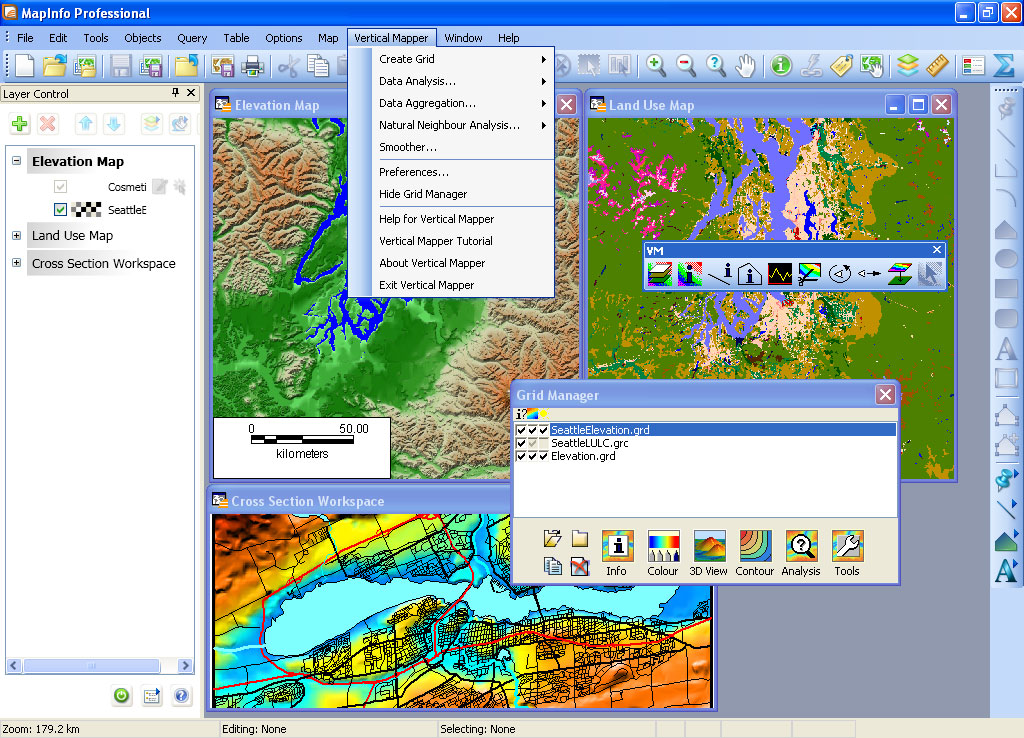
Task: Choose Smoother from the Vertical Mapper menu
Action: tap(452, 147)
